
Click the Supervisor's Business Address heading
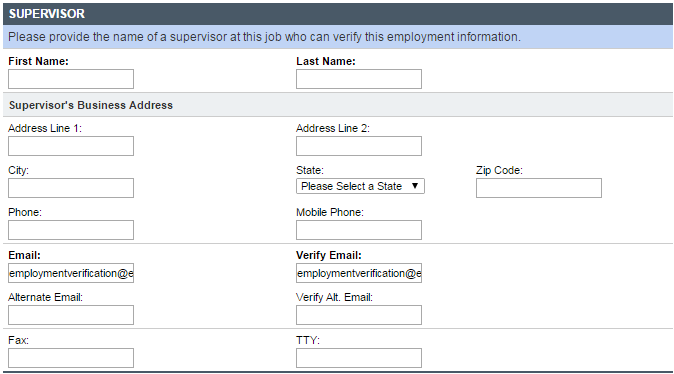point(91,105)
